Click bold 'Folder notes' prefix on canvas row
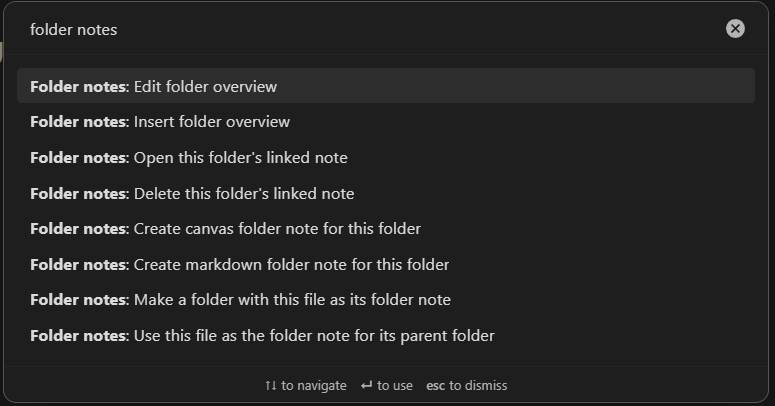This screenshot has height=406, width=775. coord(79,228)
